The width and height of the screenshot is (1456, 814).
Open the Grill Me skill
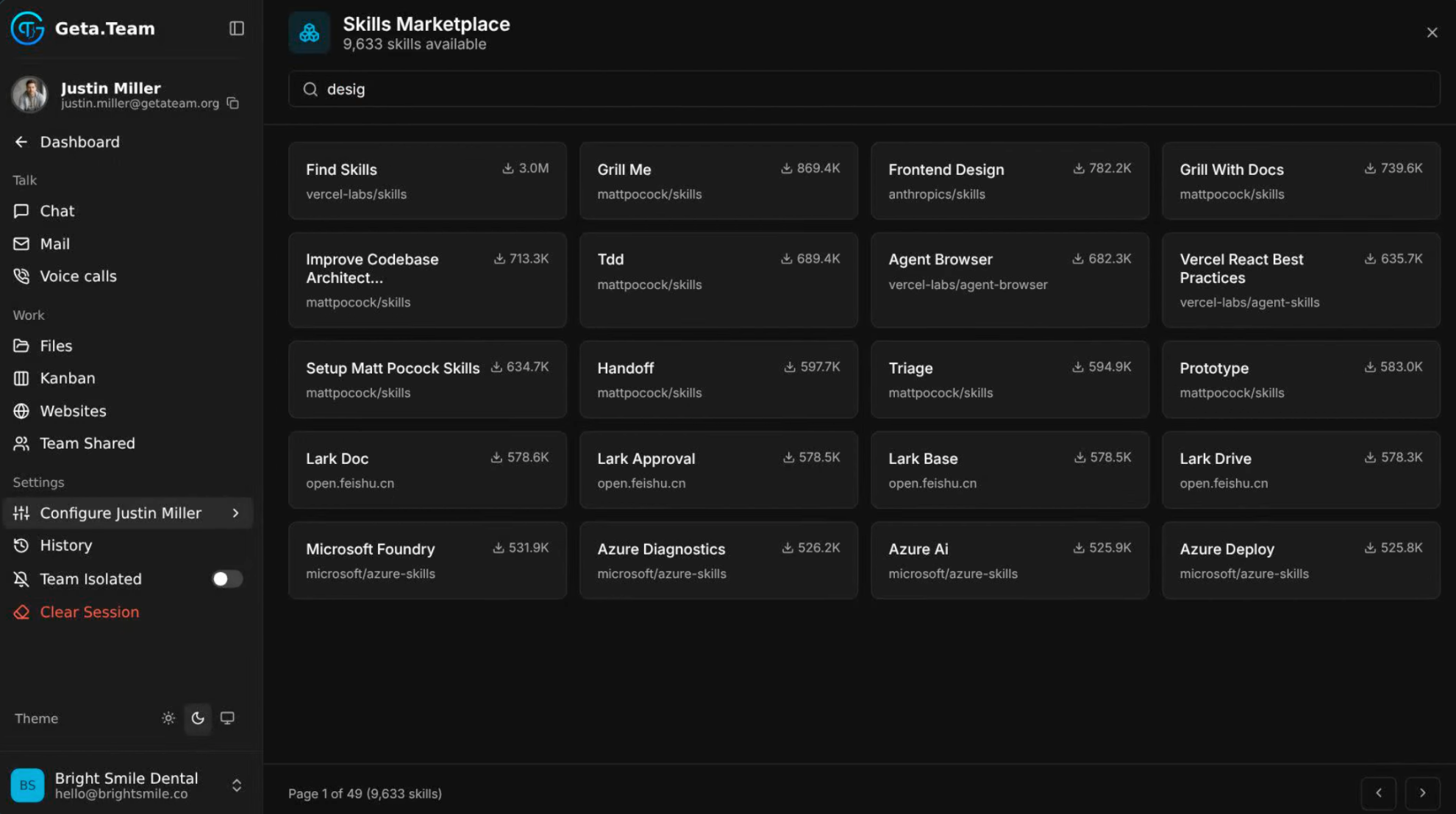pyautogui.click(x=718, y=181)
